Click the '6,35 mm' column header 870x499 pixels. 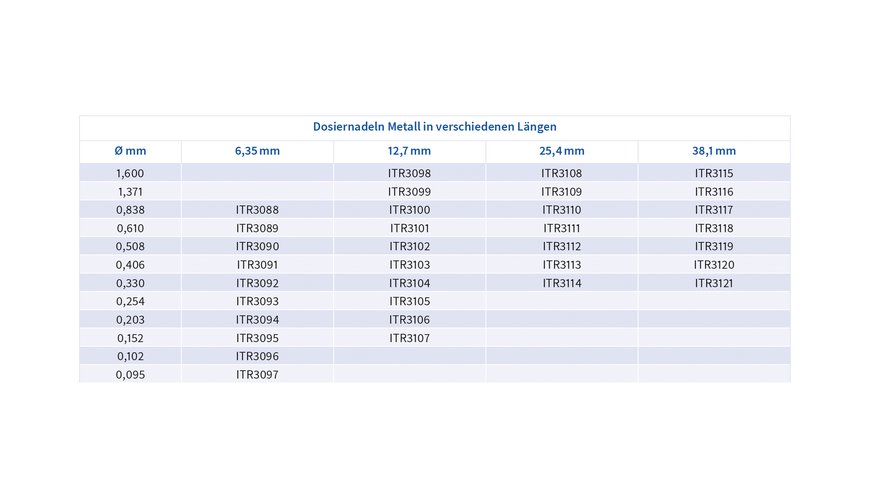pos(257,151)
